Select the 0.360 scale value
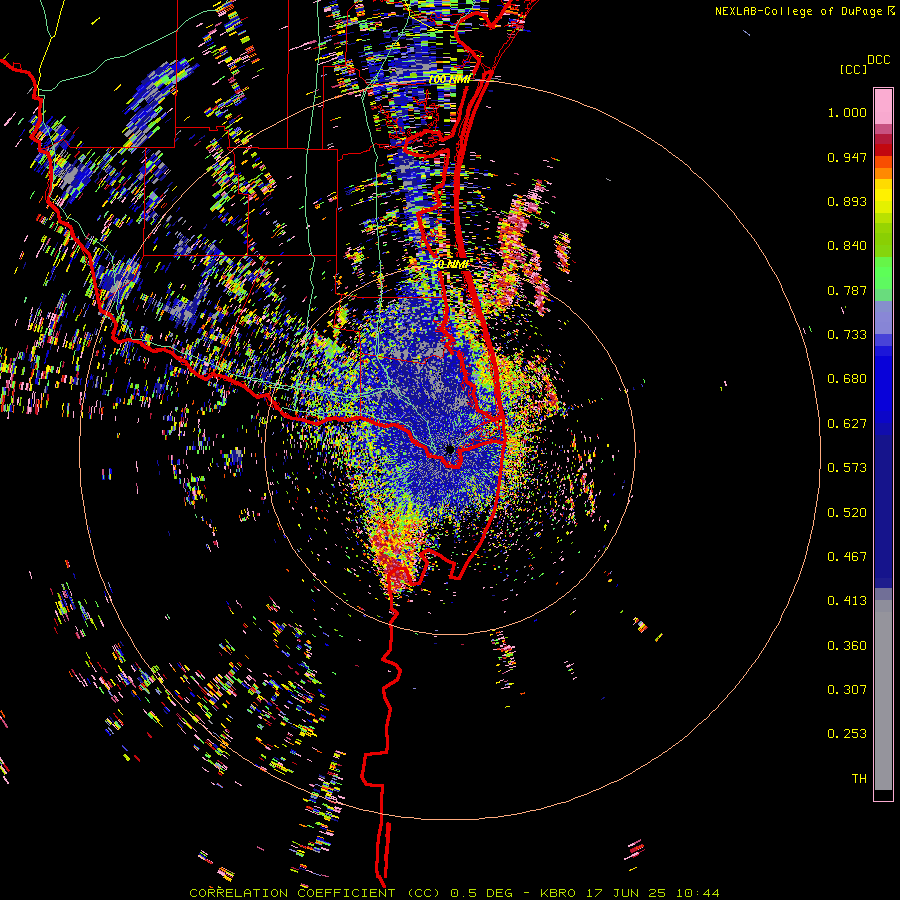Image resolution: width=900 pixels, height=900 pixels. [847, 646]
